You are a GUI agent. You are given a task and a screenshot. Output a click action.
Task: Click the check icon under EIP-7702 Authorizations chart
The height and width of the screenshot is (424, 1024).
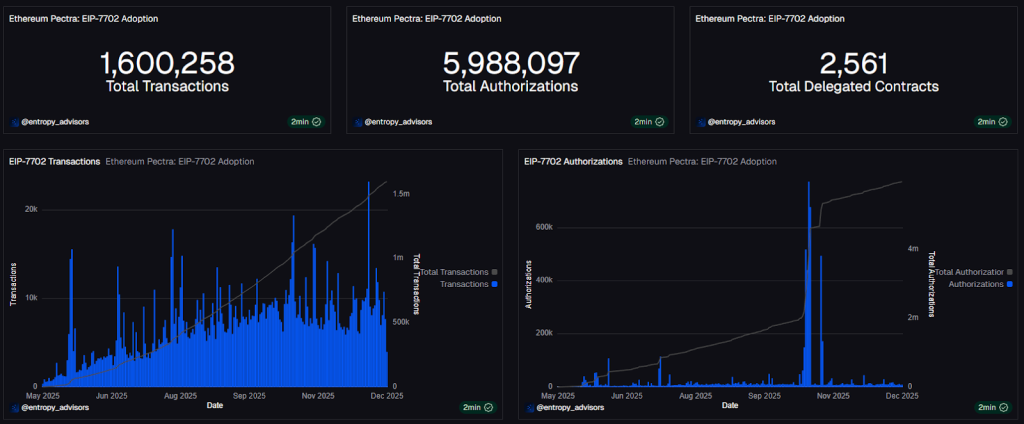tap(1003, 407)
